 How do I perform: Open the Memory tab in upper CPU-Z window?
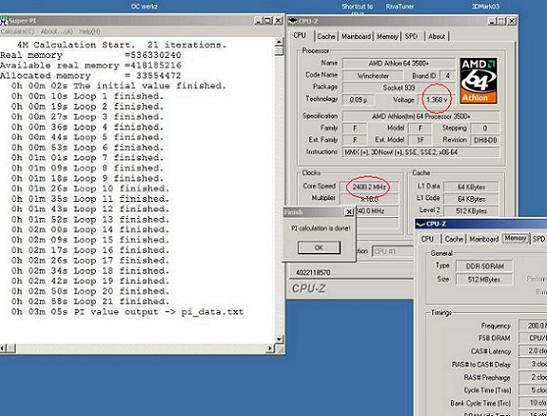click(387, 36)
